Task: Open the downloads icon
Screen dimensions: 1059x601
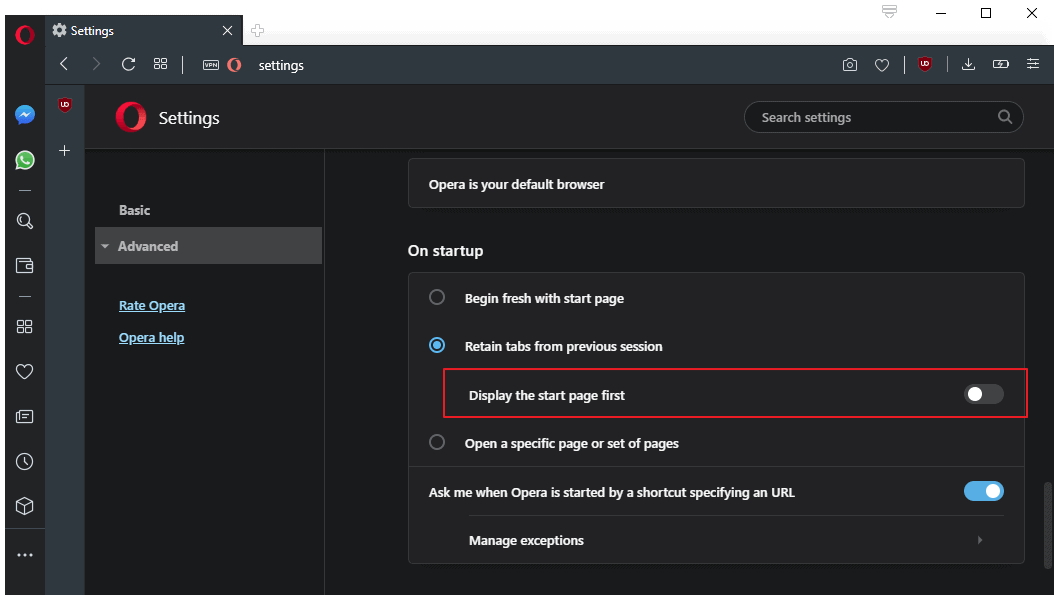Action: click(968, 64)
